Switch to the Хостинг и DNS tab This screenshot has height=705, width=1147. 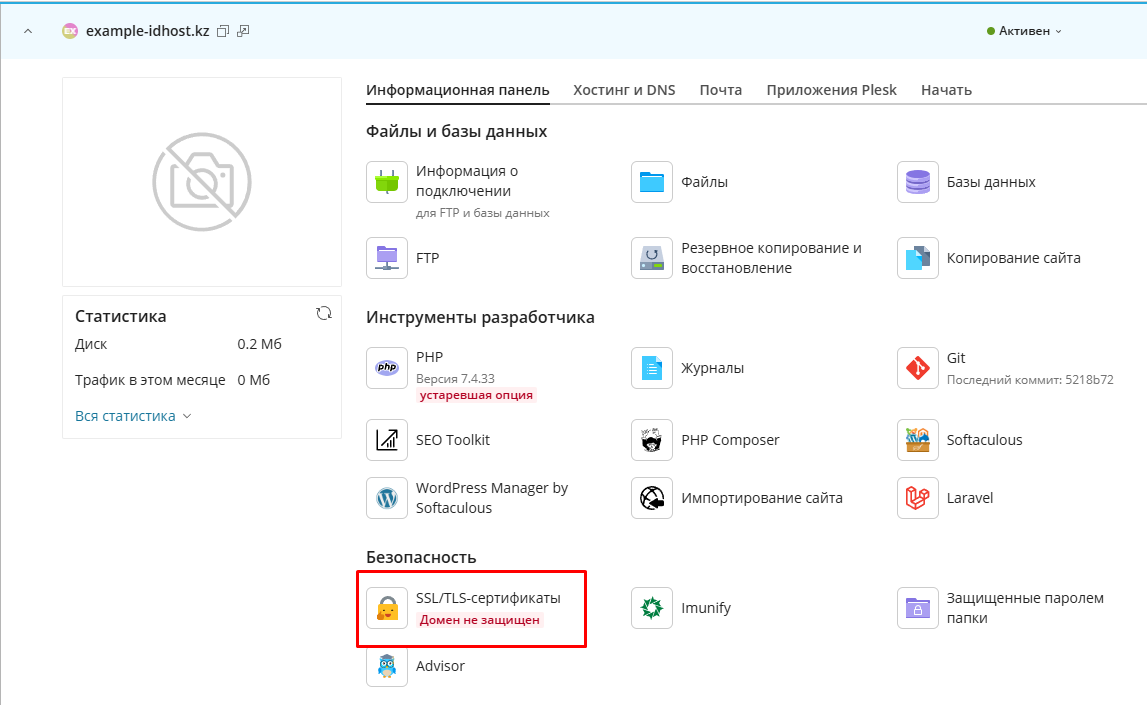[x=624, y=90]
